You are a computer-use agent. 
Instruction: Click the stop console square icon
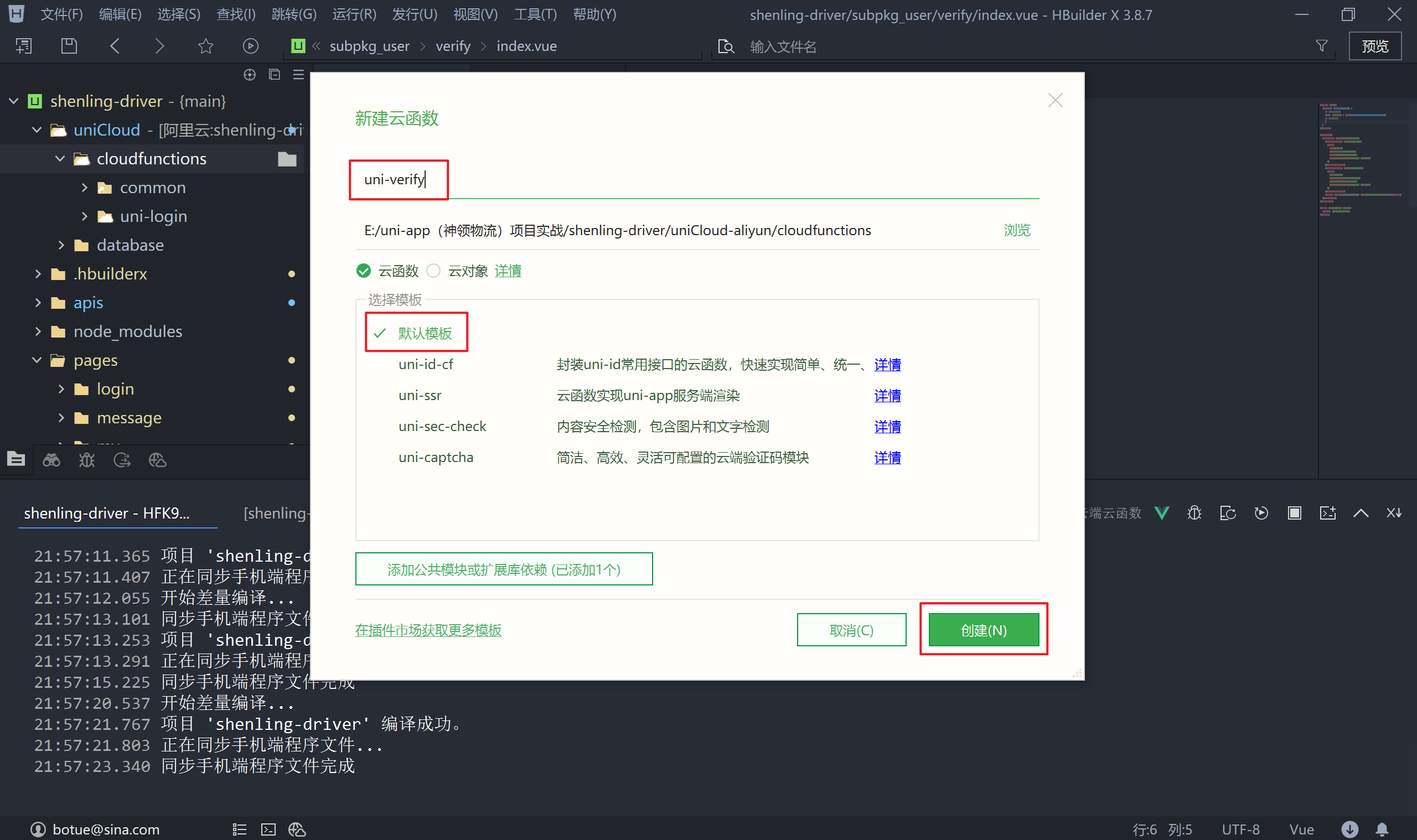(1294, 513)
